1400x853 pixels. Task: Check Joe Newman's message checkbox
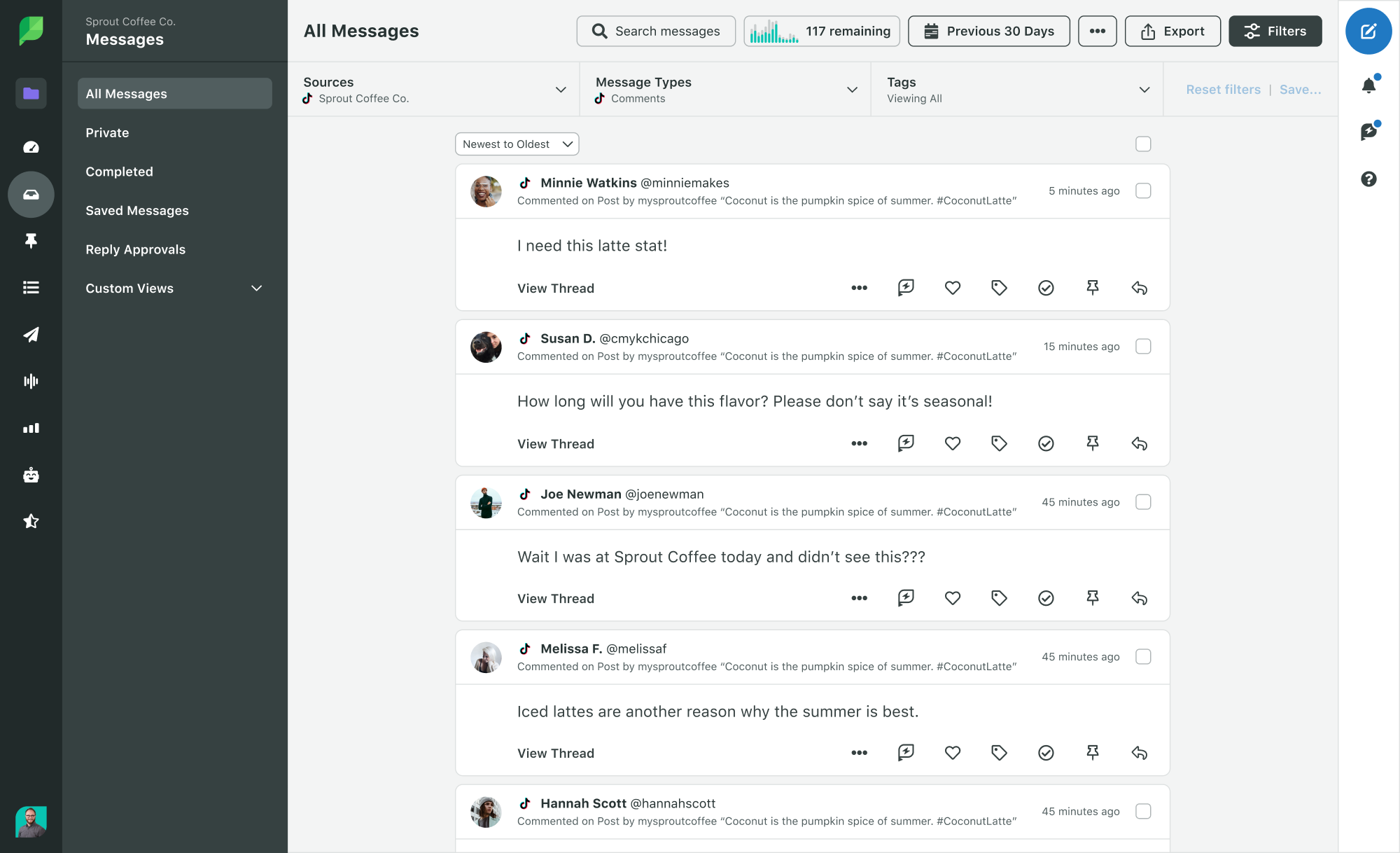click(x=1143, y=501)
